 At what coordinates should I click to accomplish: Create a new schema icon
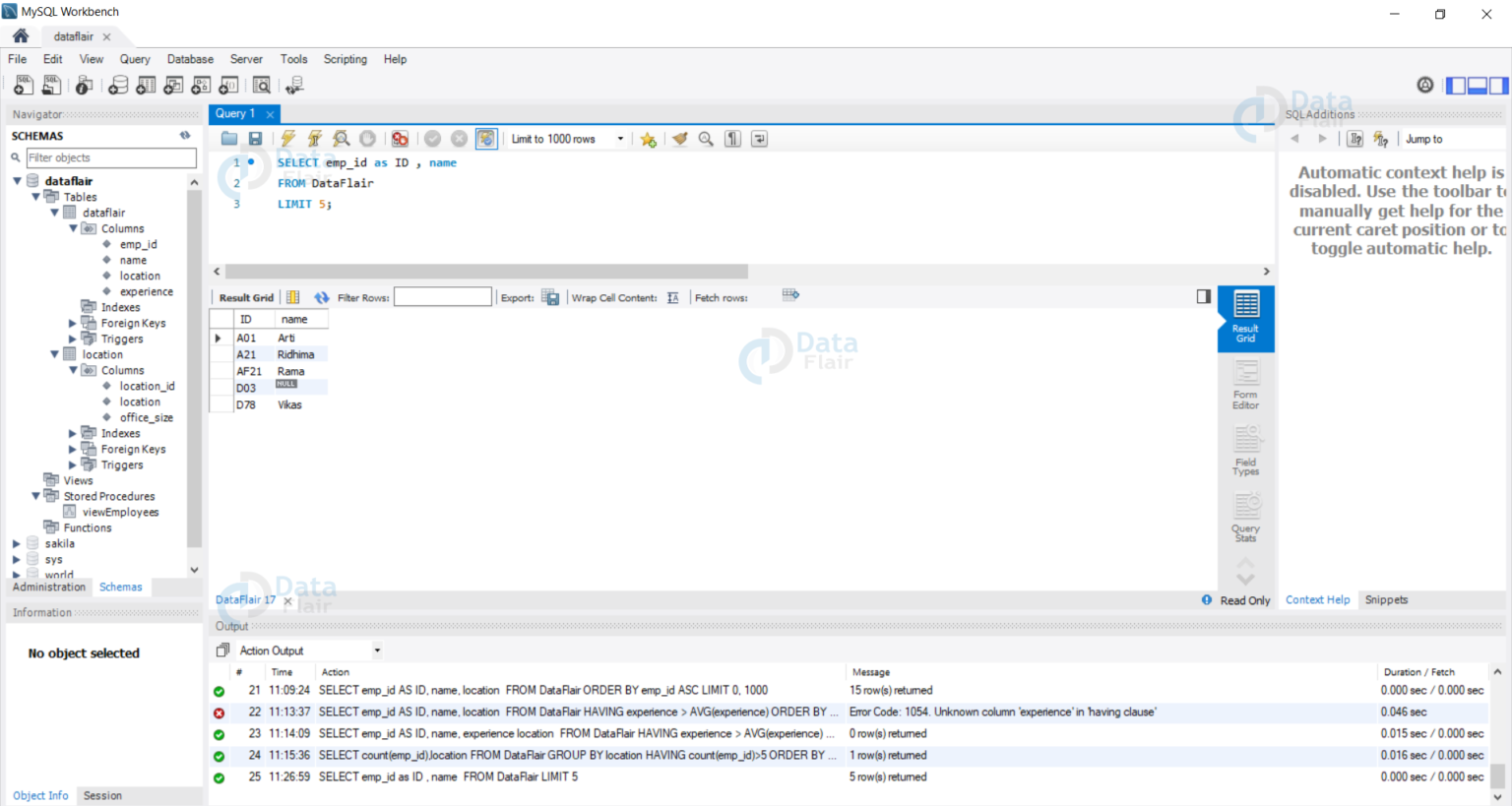point(118,86)
